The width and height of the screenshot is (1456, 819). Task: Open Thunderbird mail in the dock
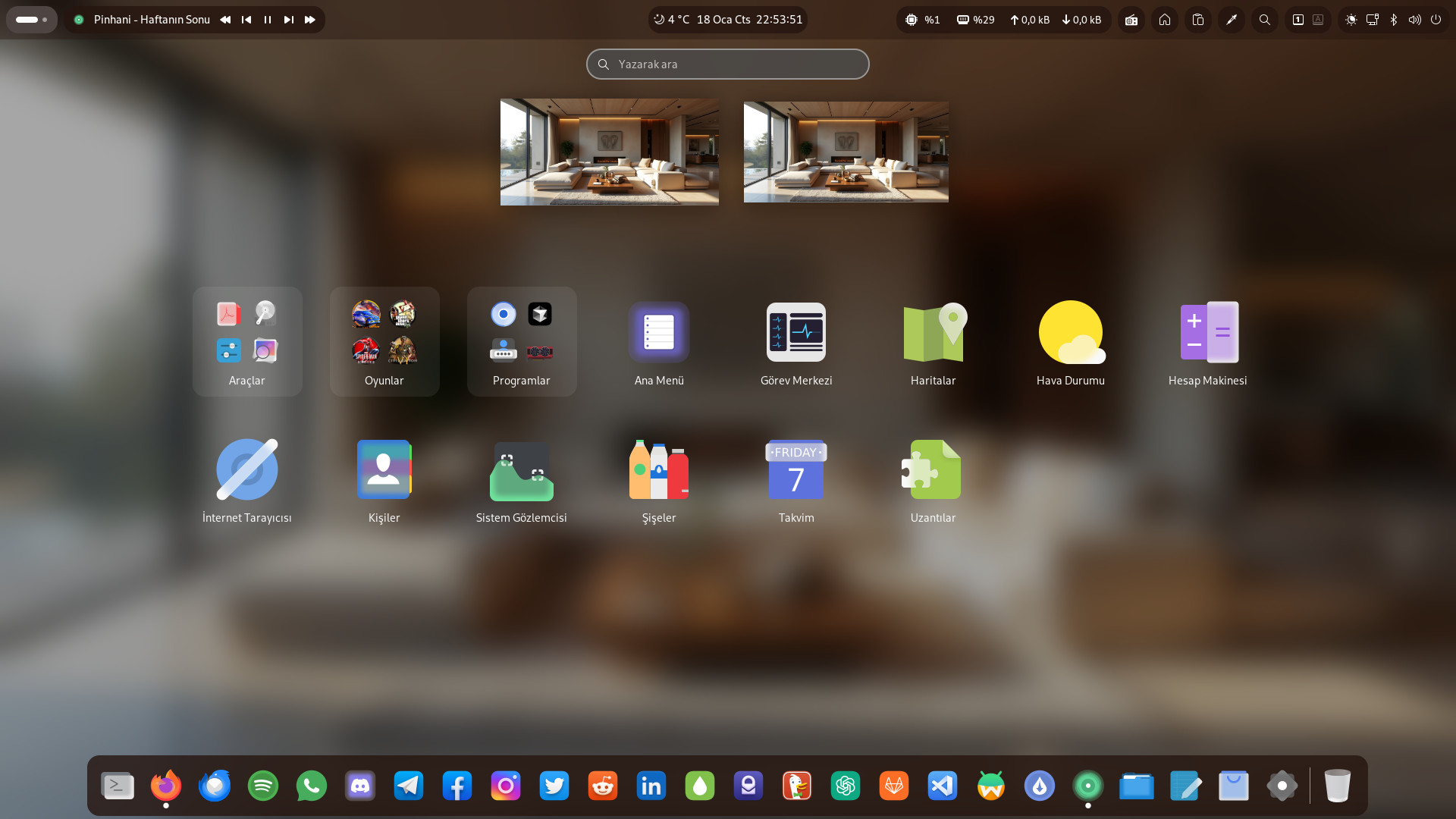(x=215, y=786)
